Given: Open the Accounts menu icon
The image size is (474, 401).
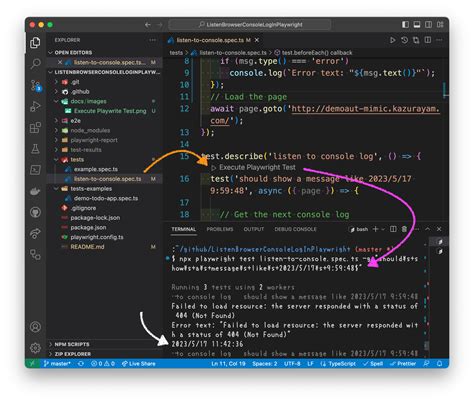Looking at the screenshot, I should tap(35, 327).
